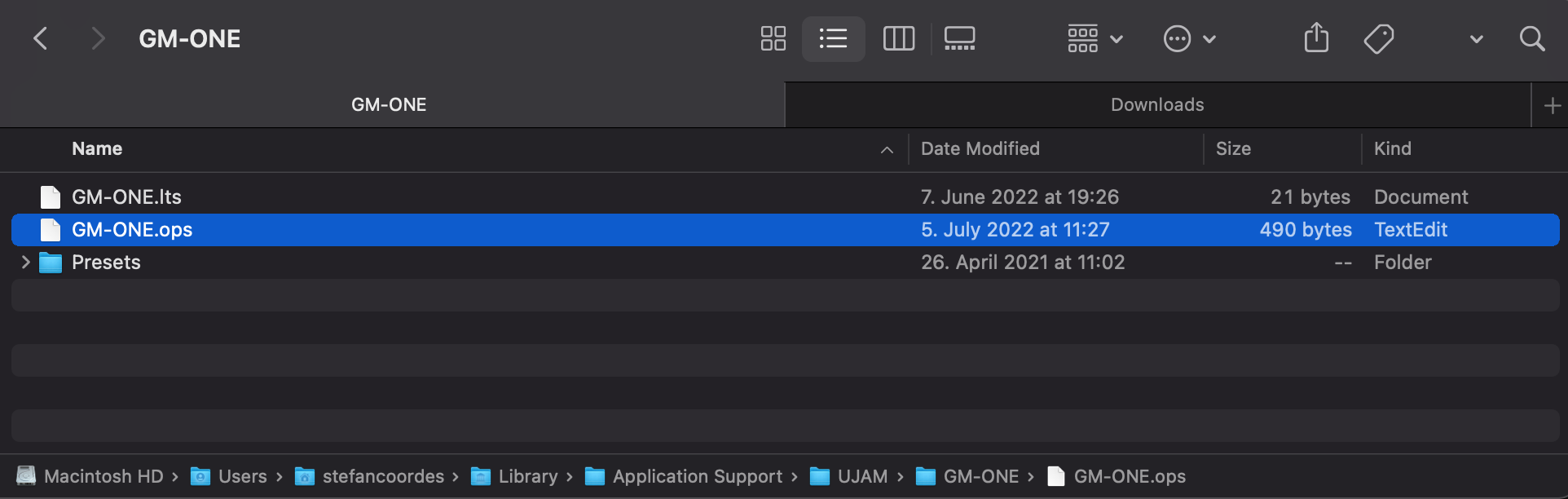Select the GM-ONE.lts file
The height and width of the screenshot is (499, 1568).
126,197
